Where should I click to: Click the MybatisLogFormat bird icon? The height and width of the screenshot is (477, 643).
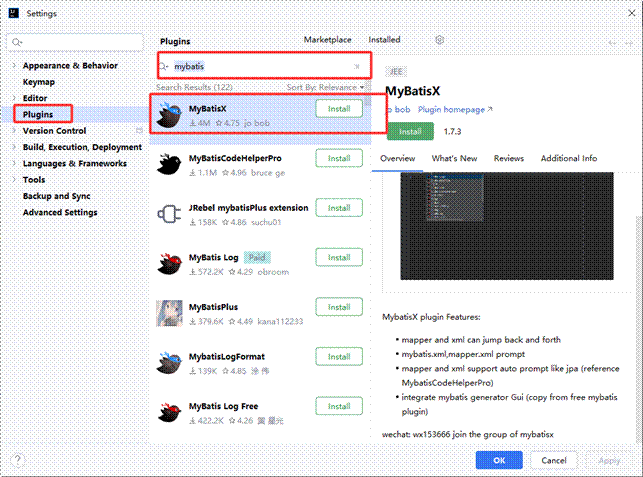point(169,363)
